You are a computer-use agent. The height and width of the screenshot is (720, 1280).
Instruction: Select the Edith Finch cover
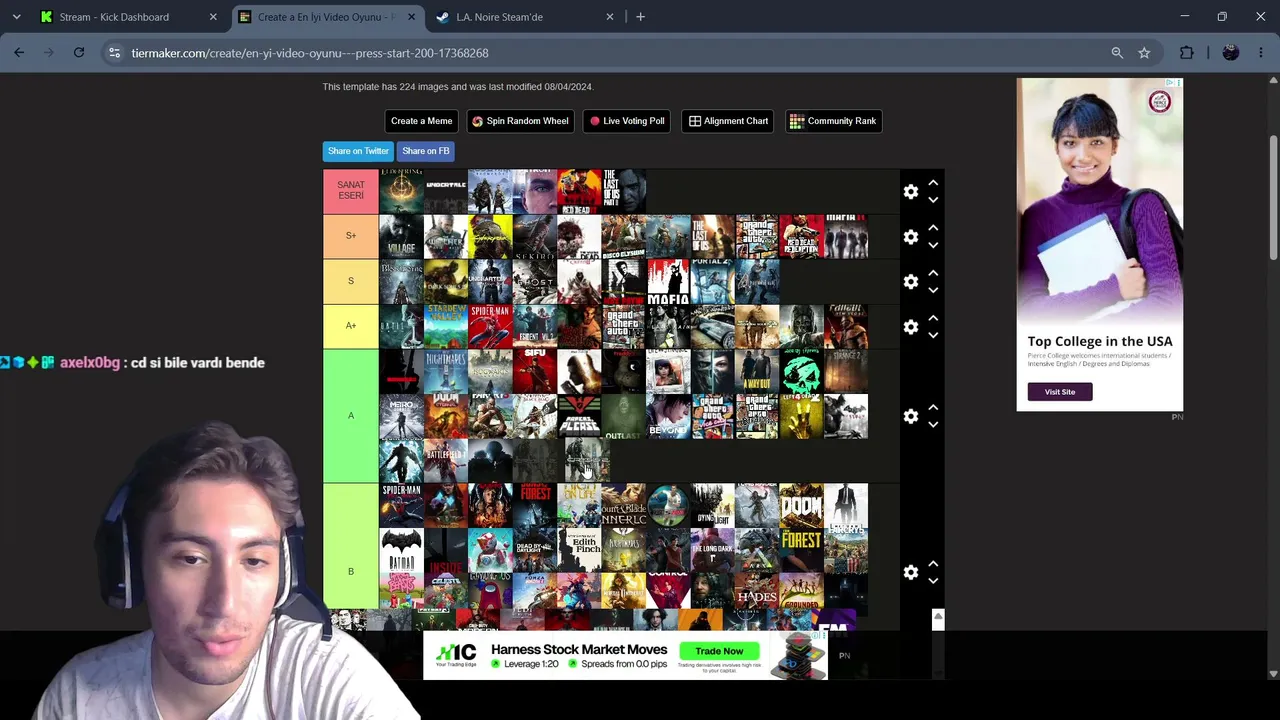point(579,550)
